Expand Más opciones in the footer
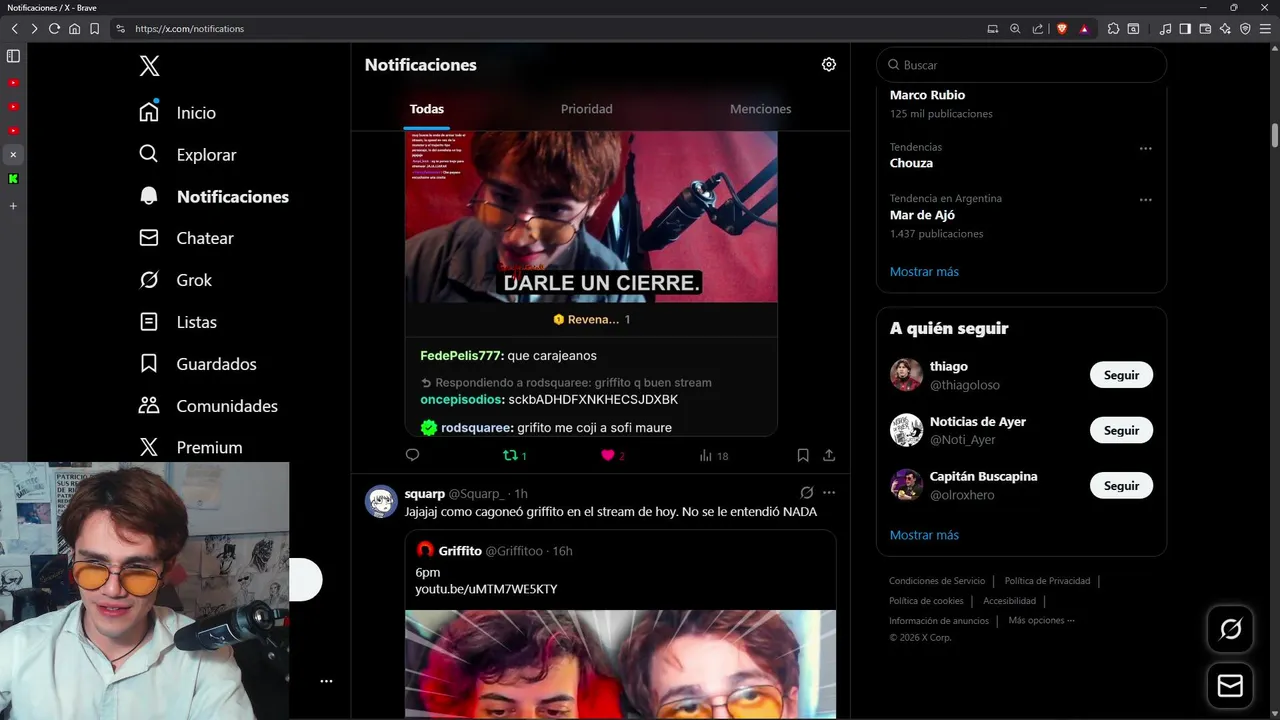The image size is (1280, 720). click(1041, 620)
